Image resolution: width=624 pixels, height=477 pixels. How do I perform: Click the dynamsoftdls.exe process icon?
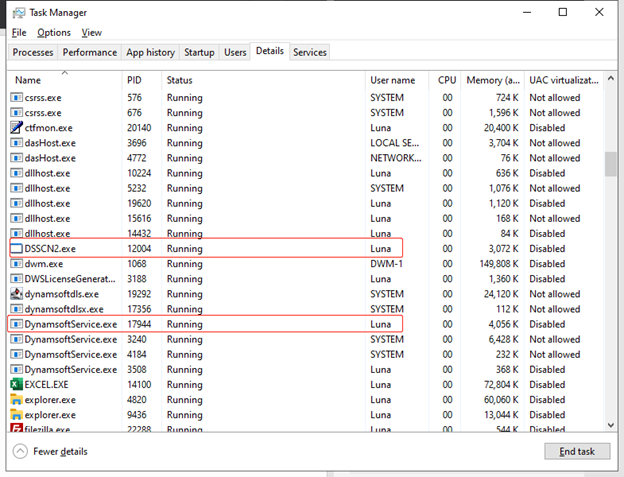tap(16, 294)
